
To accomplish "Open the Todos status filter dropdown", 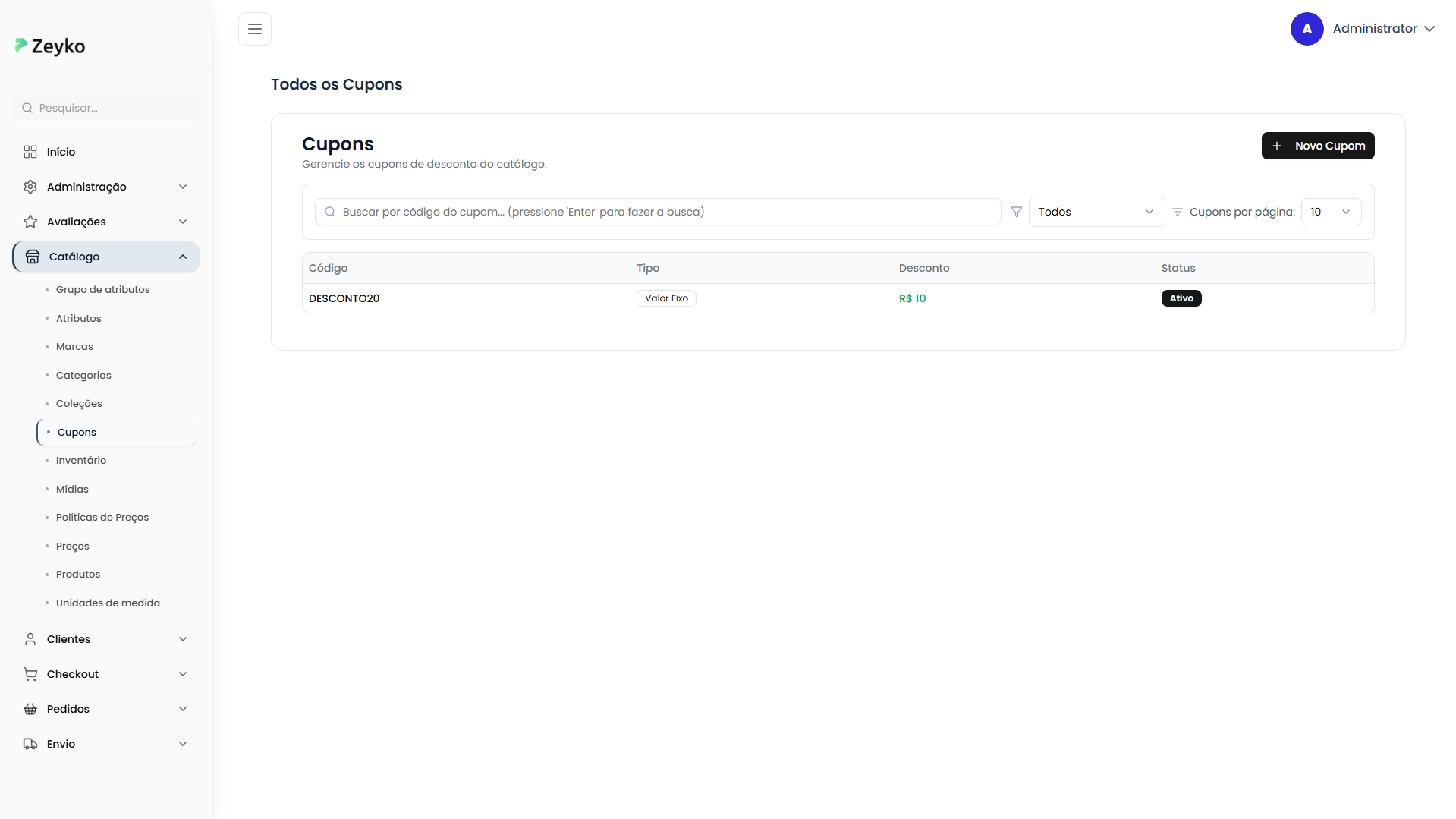I will [1096, 212].
